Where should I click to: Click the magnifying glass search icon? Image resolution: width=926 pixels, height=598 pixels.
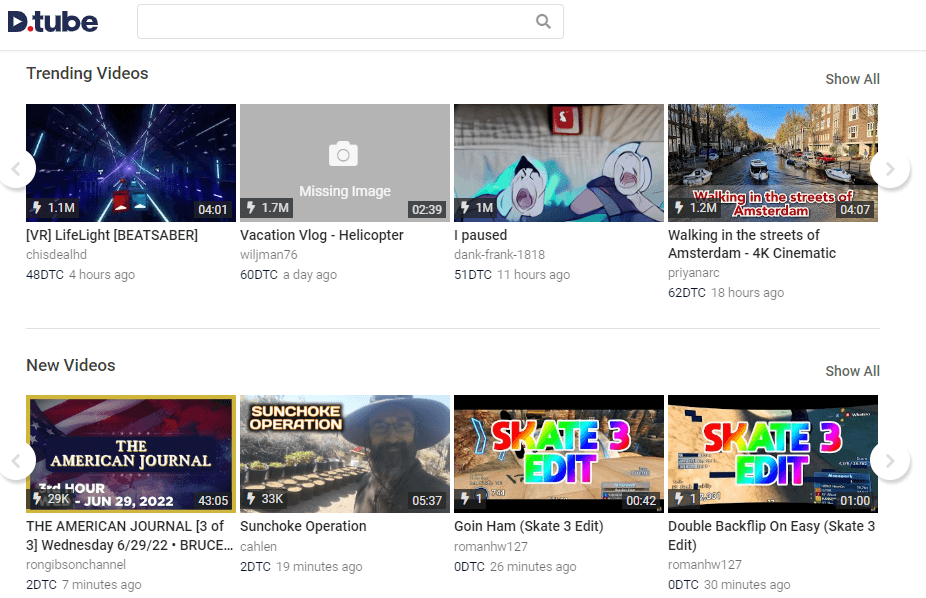(x=543, y=21)
